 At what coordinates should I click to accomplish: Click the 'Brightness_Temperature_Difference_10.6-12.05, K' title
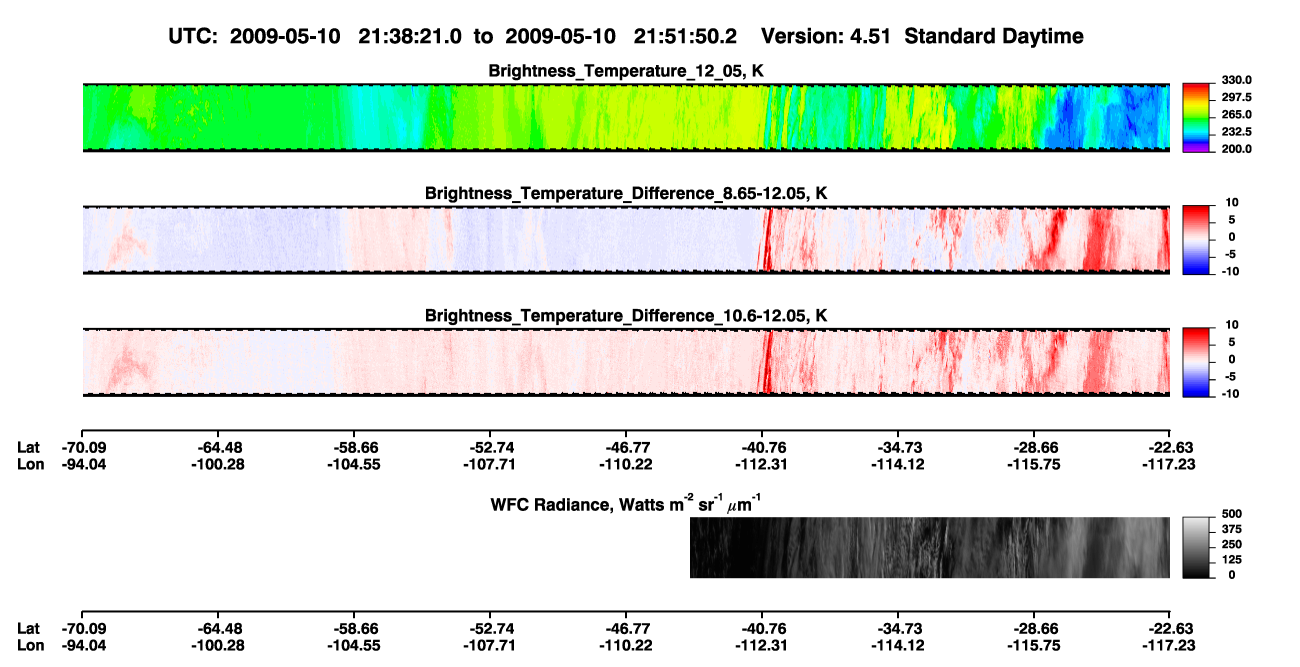tap(626, 316)
